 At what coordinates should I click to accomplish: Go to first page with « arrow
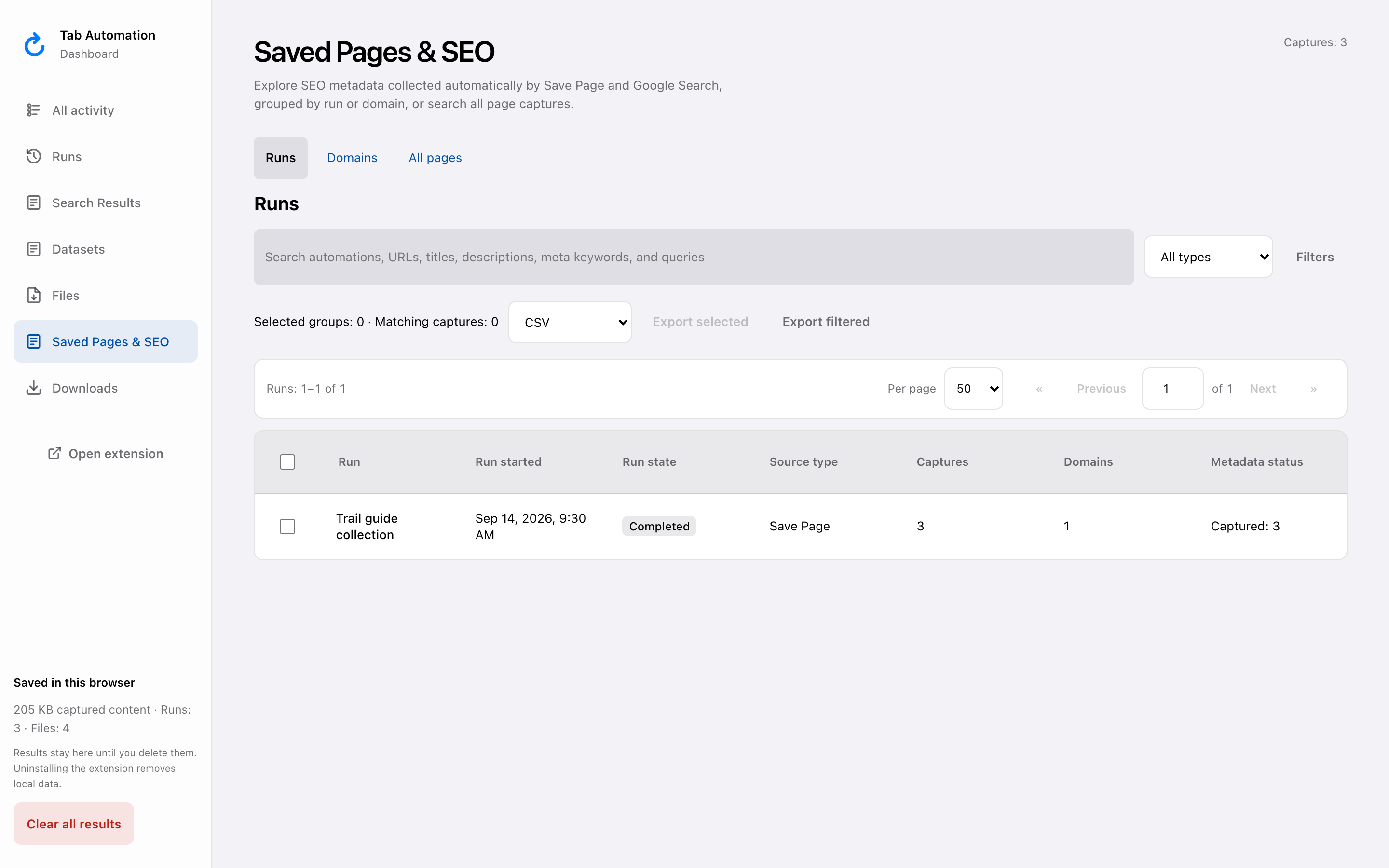1039,389
